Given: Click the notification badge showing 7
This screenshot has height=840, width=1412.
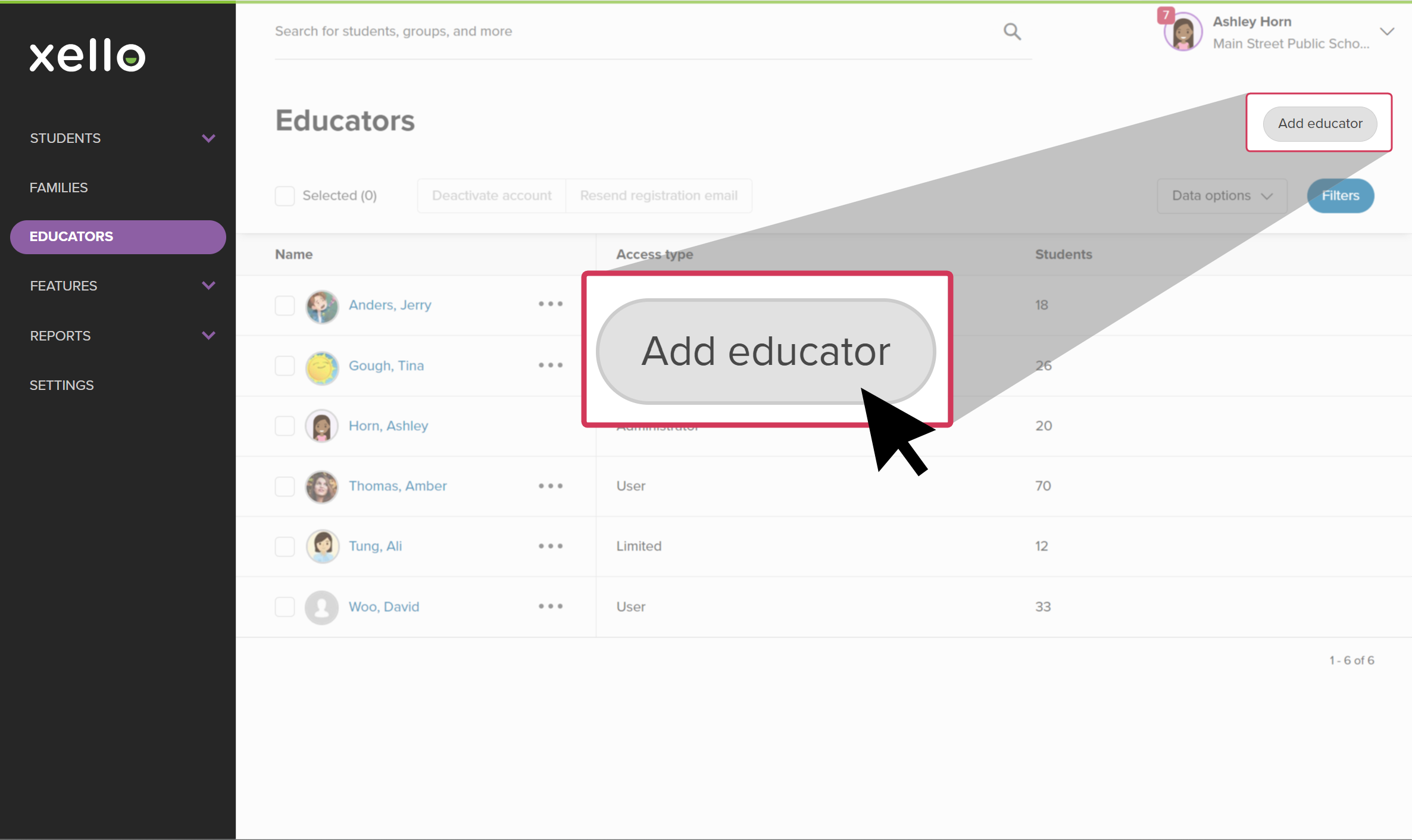Looking at the screenshot, I should click(1166, 14).
